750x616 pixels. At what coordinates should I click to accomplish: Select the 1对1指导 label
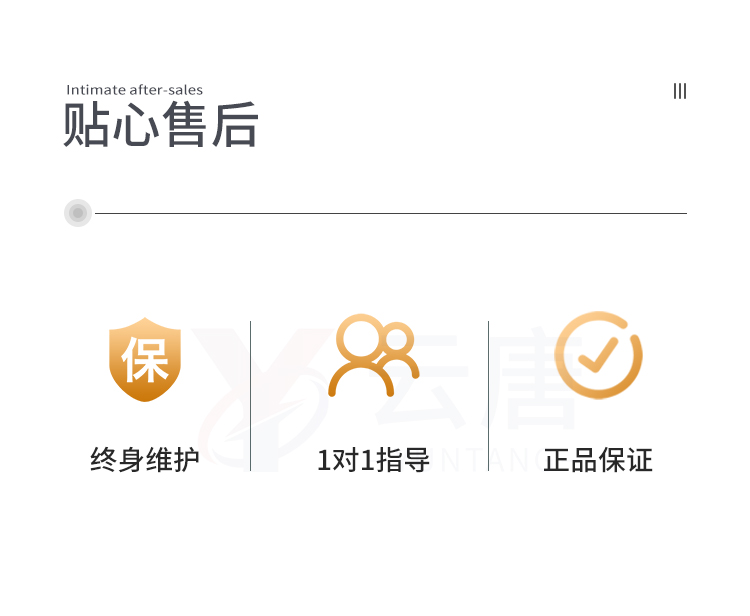coord(374,460)
